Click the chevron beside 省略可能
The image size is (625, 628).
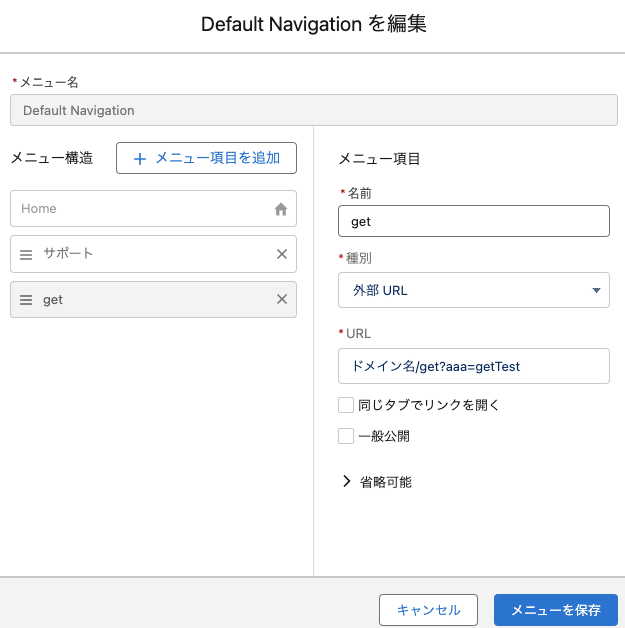pyautogui.click(x=346, y=482)
